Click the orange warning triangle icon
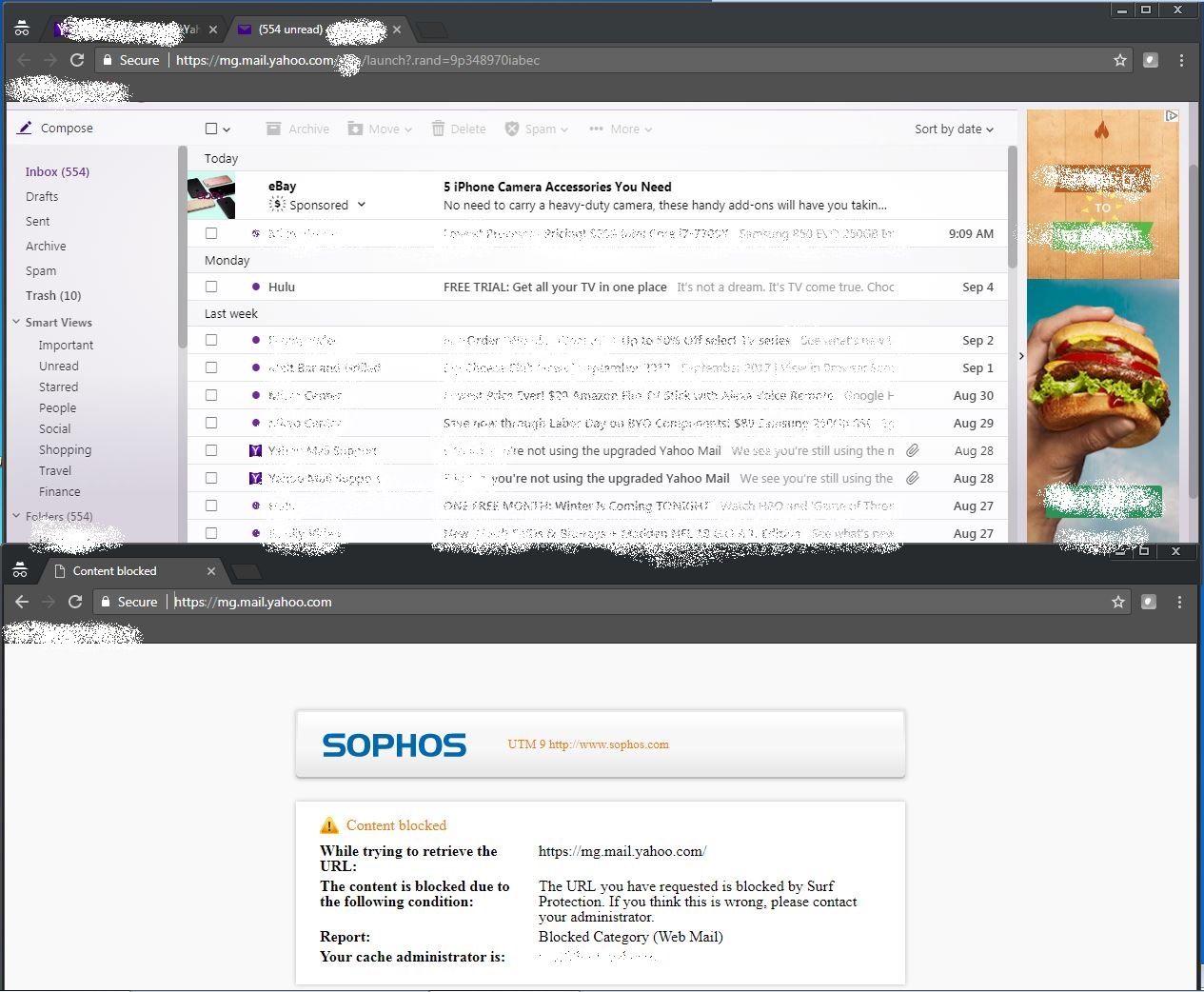 tap(329, 825)
